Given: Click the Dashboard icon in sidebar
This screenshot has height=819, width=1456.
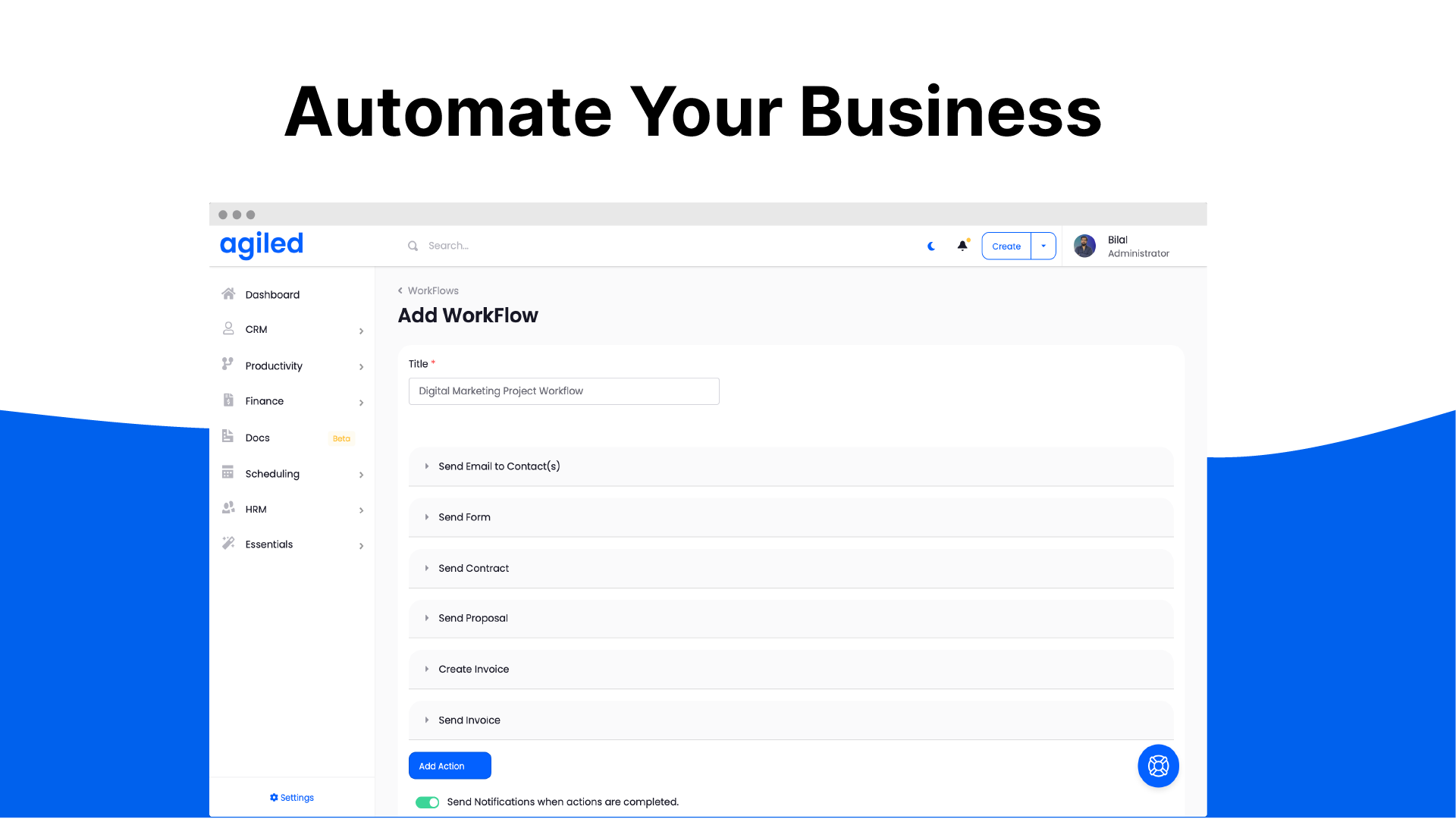Looking at the screenshot, I should pos(228,293).
